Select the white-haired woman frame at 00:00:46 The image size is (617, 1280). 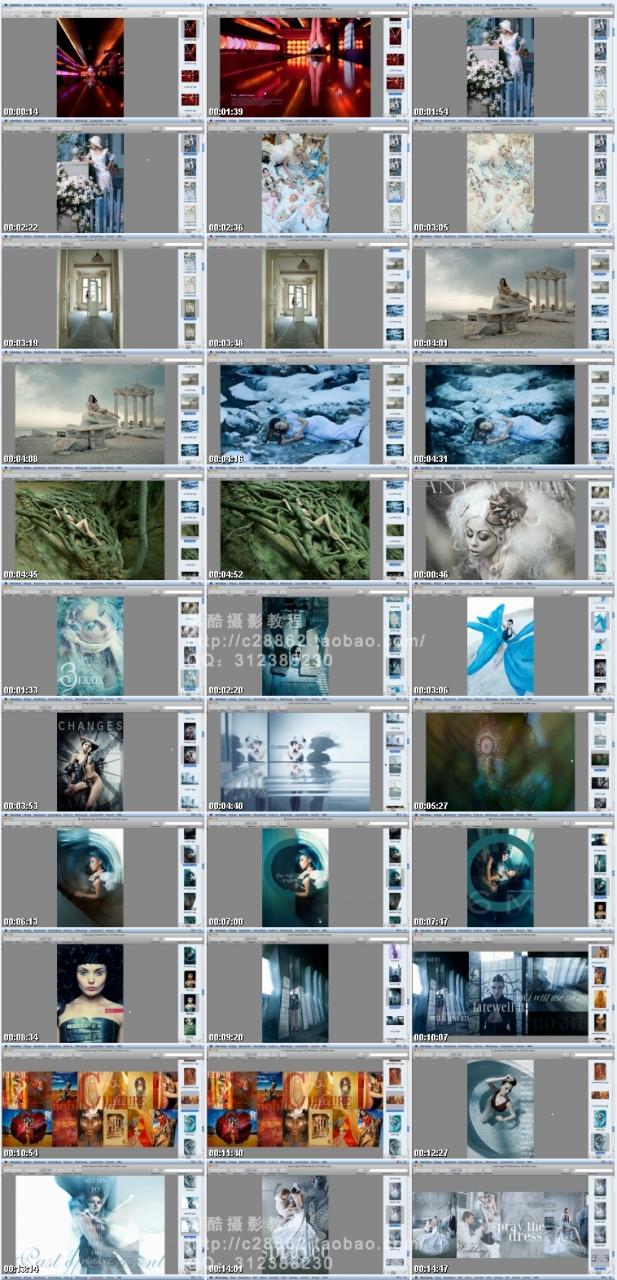(x=500, y=529)
